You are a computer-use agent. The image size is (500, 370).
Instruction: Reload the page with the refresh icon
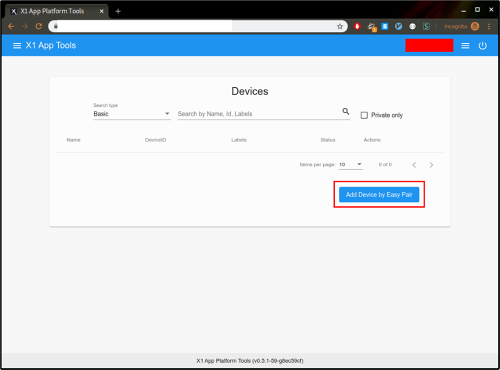[x=39, y=26]
